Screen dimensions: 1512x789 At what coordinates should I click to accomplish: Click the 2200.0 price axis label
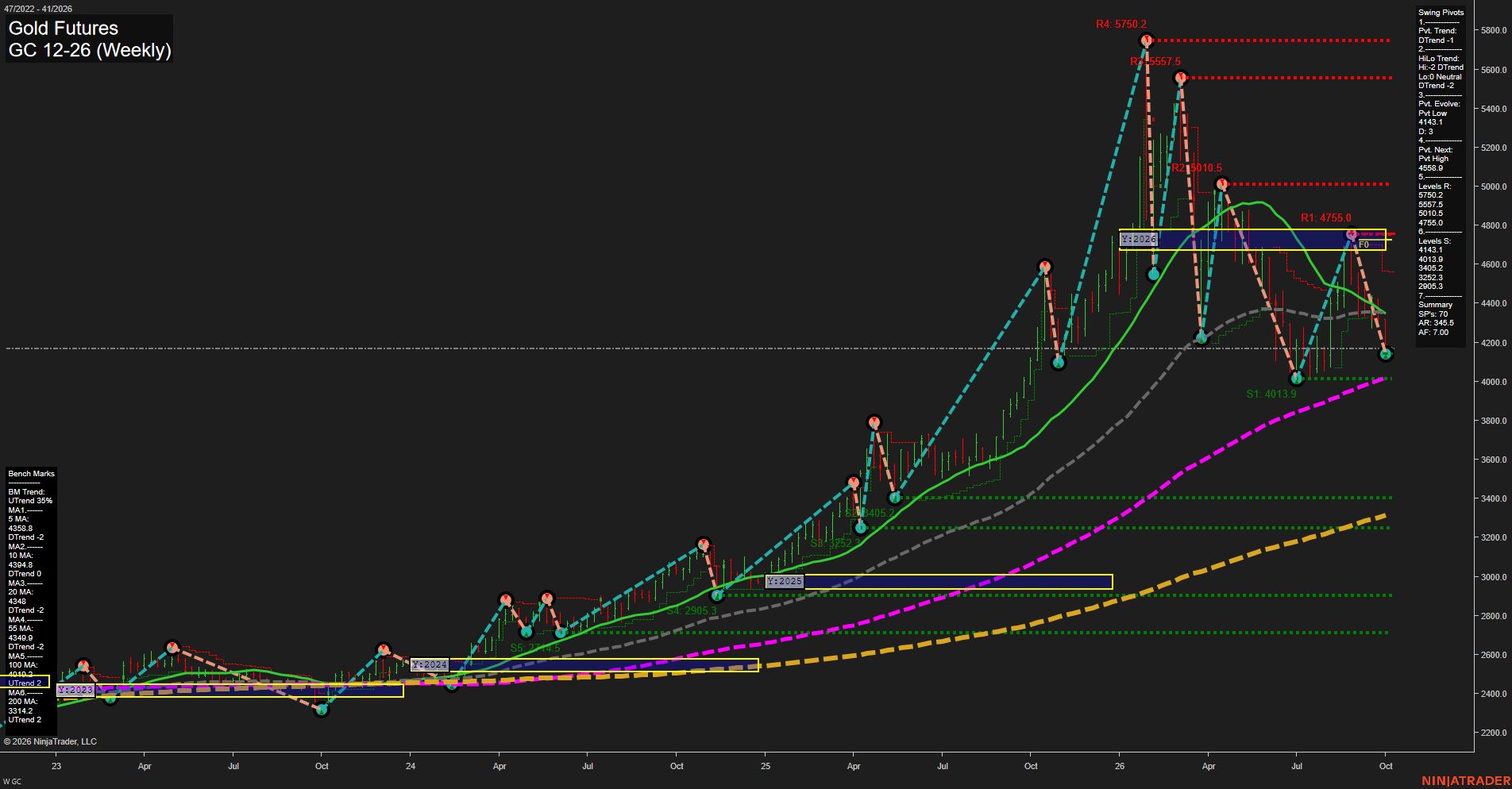coord(1493,733)
